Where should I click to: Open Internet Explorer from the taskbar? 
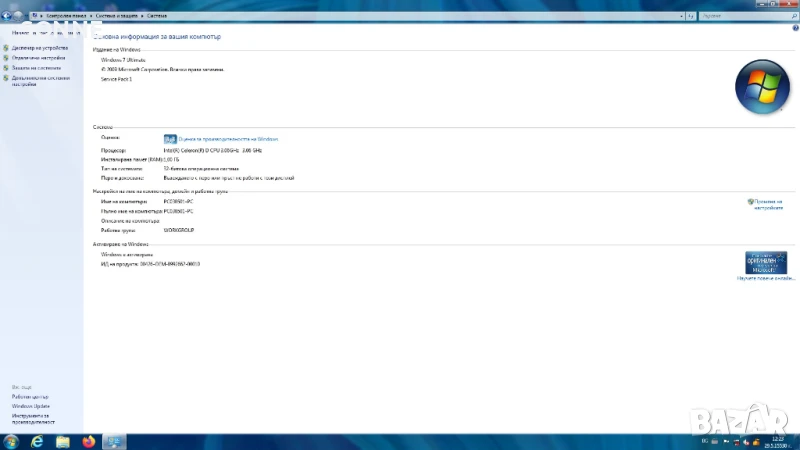[38, 441]
